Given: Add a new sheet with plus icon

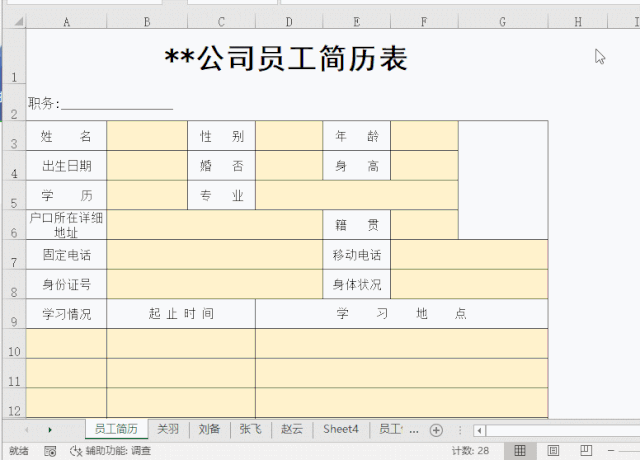Looking at the screenshot, I should (x=436, y=430).
